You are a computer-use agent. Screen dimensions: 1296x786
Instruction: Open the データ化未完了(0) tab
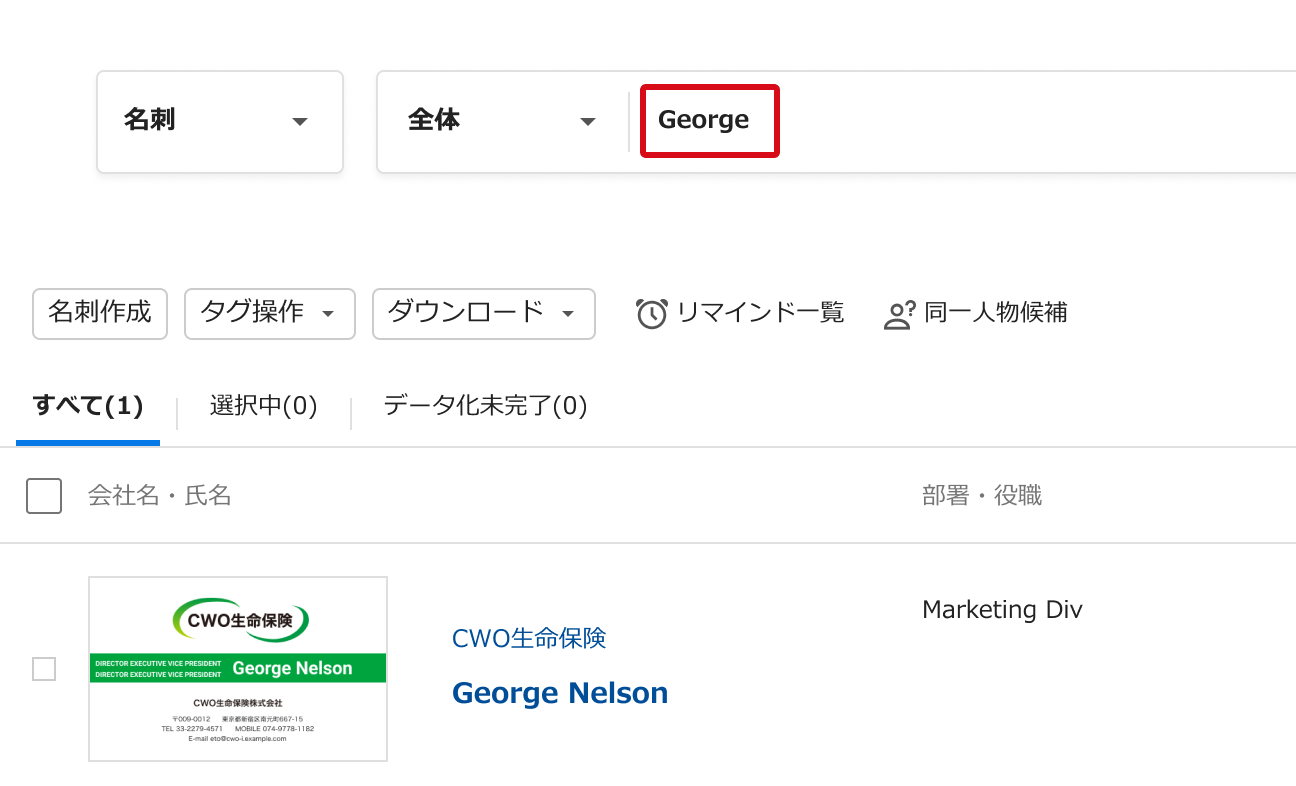[485, 406]
